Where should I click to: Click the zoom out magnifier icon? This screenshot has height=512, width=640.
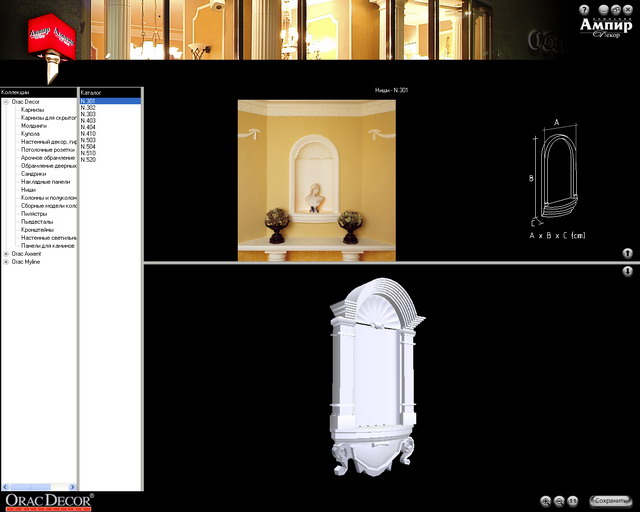[560, 500]
